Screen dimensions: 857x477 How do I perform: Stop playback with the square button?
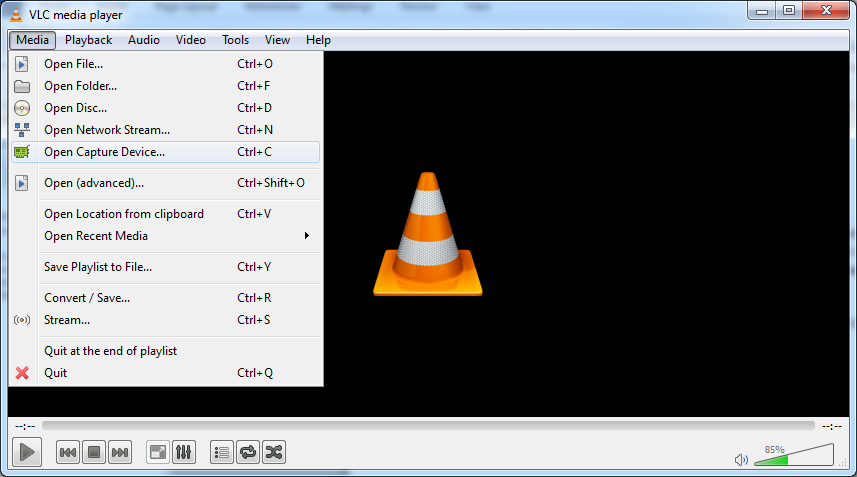[x=94, y=452]
